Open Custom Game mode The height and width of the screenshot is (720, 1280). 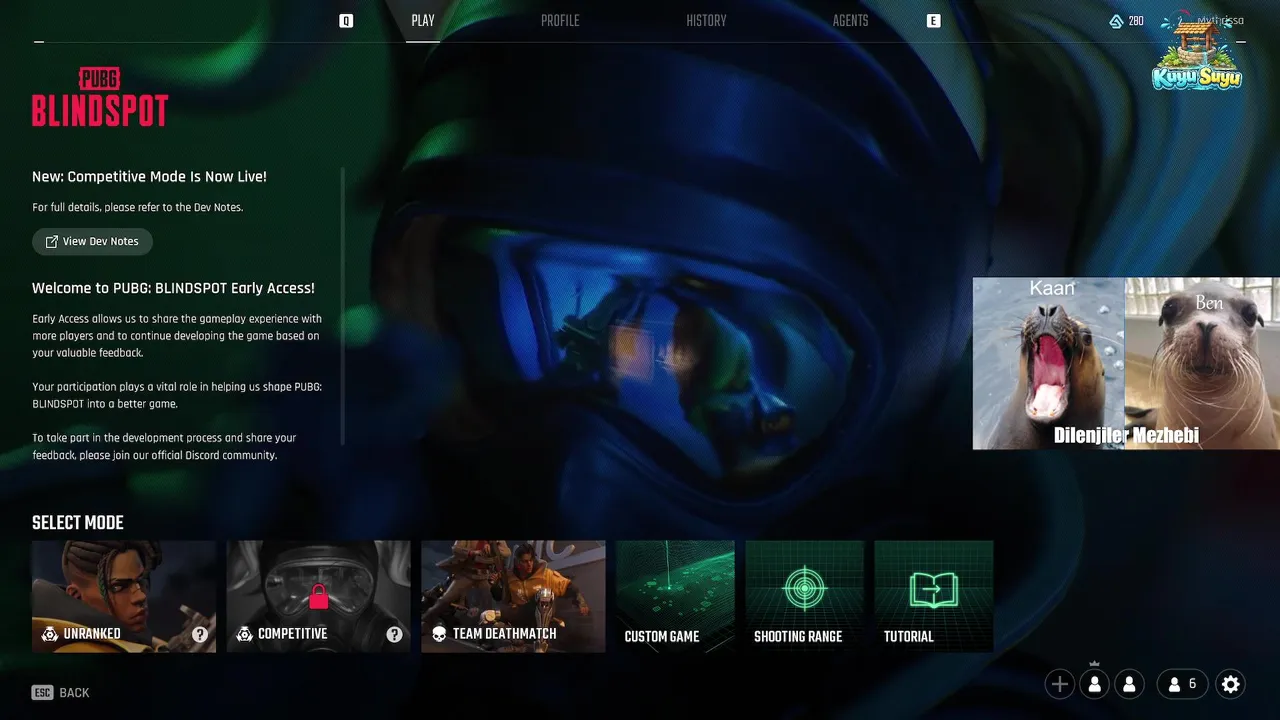[675, 596]
